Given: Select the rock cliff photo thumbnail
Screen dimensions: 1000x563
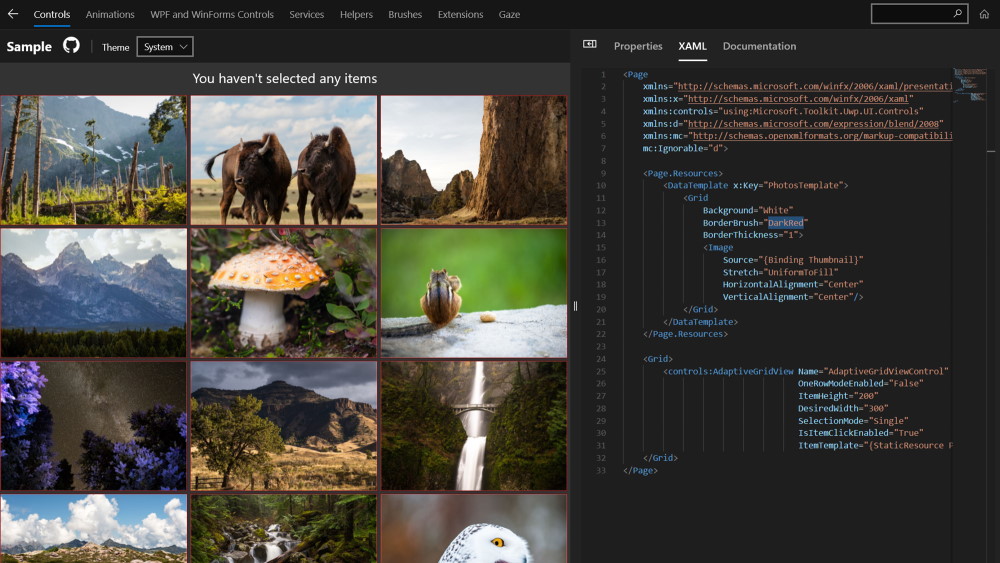Looking at the screenshot, I should tap(474, 160).
